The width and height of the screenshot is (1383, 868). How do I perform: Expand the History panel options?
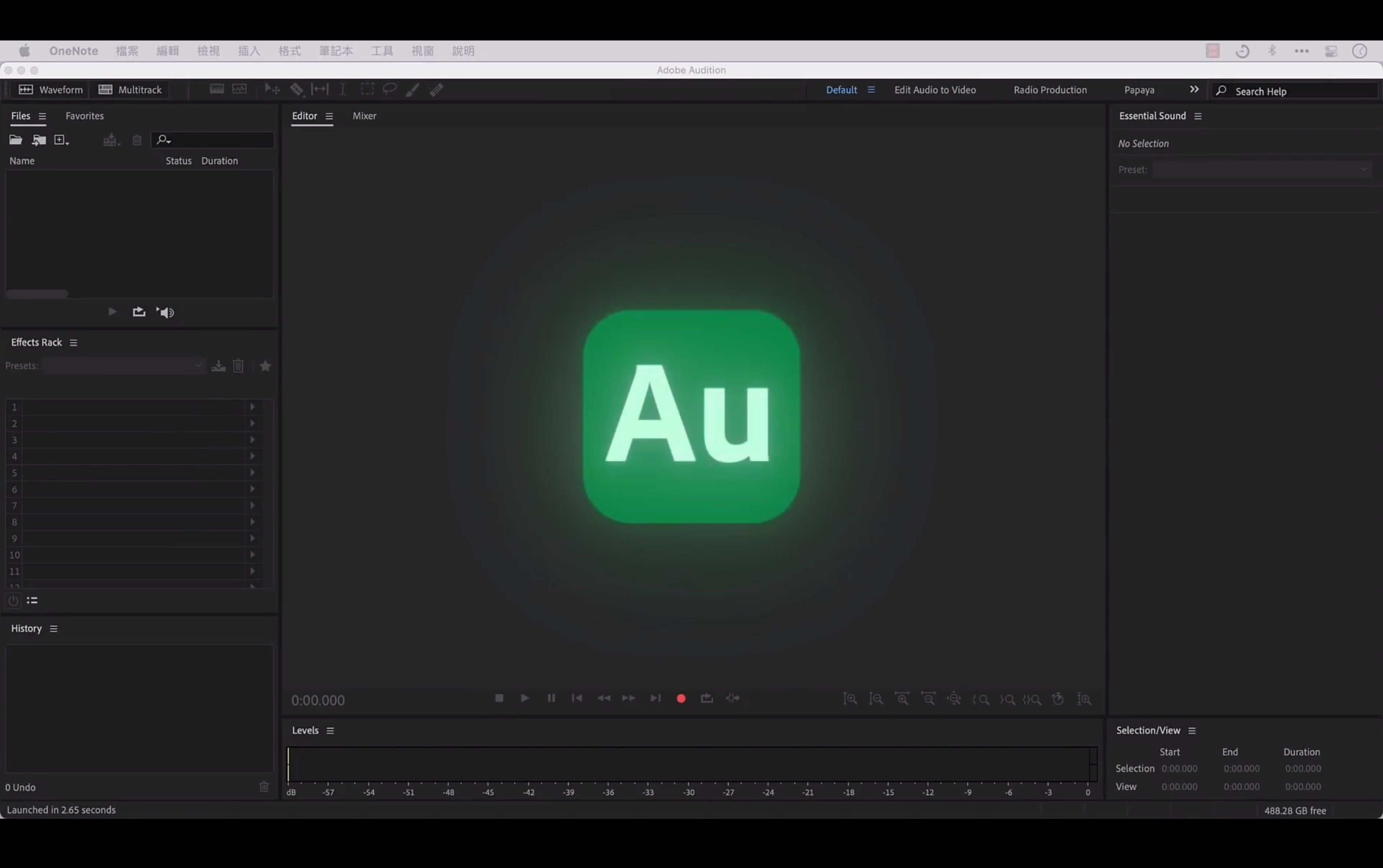tap(53, 628)
